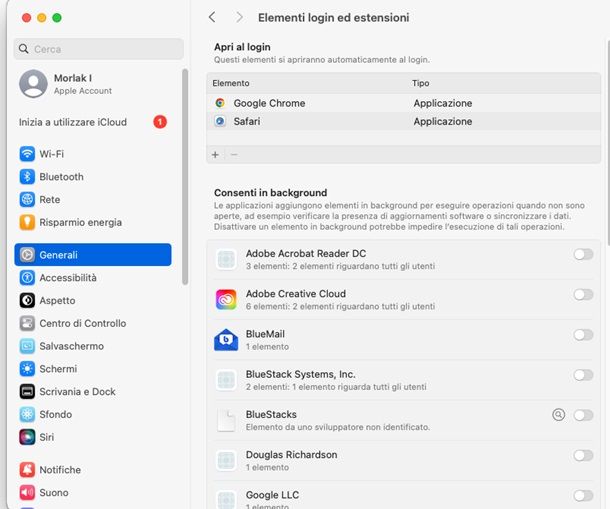The height and width of the screenshot is (509, 610).
Task: Select the Suono sidebar label
Action: 54,492
